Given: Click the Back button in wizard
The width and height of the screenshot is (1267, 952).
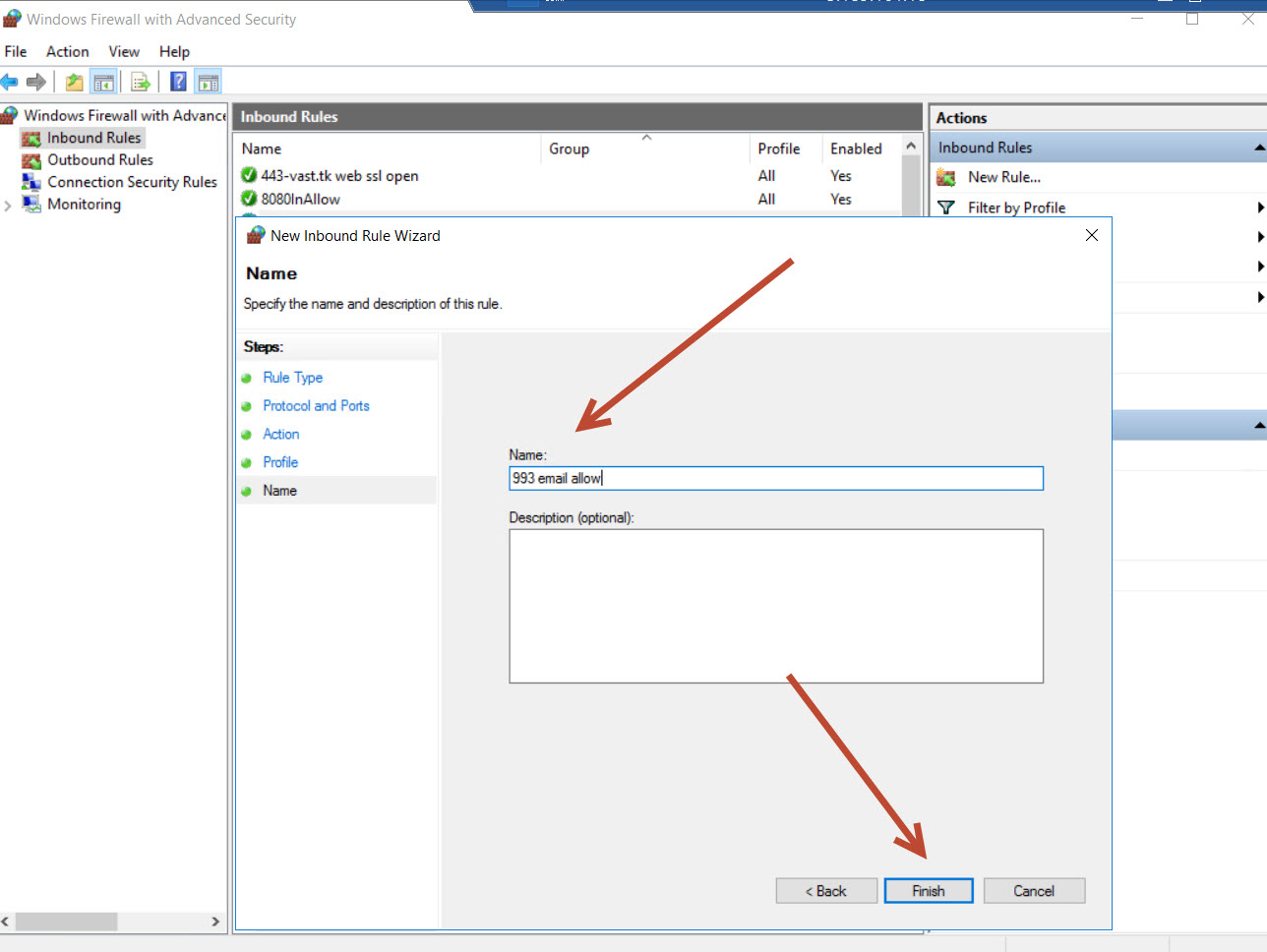Looking at the screenshot, I should point(825,891).
